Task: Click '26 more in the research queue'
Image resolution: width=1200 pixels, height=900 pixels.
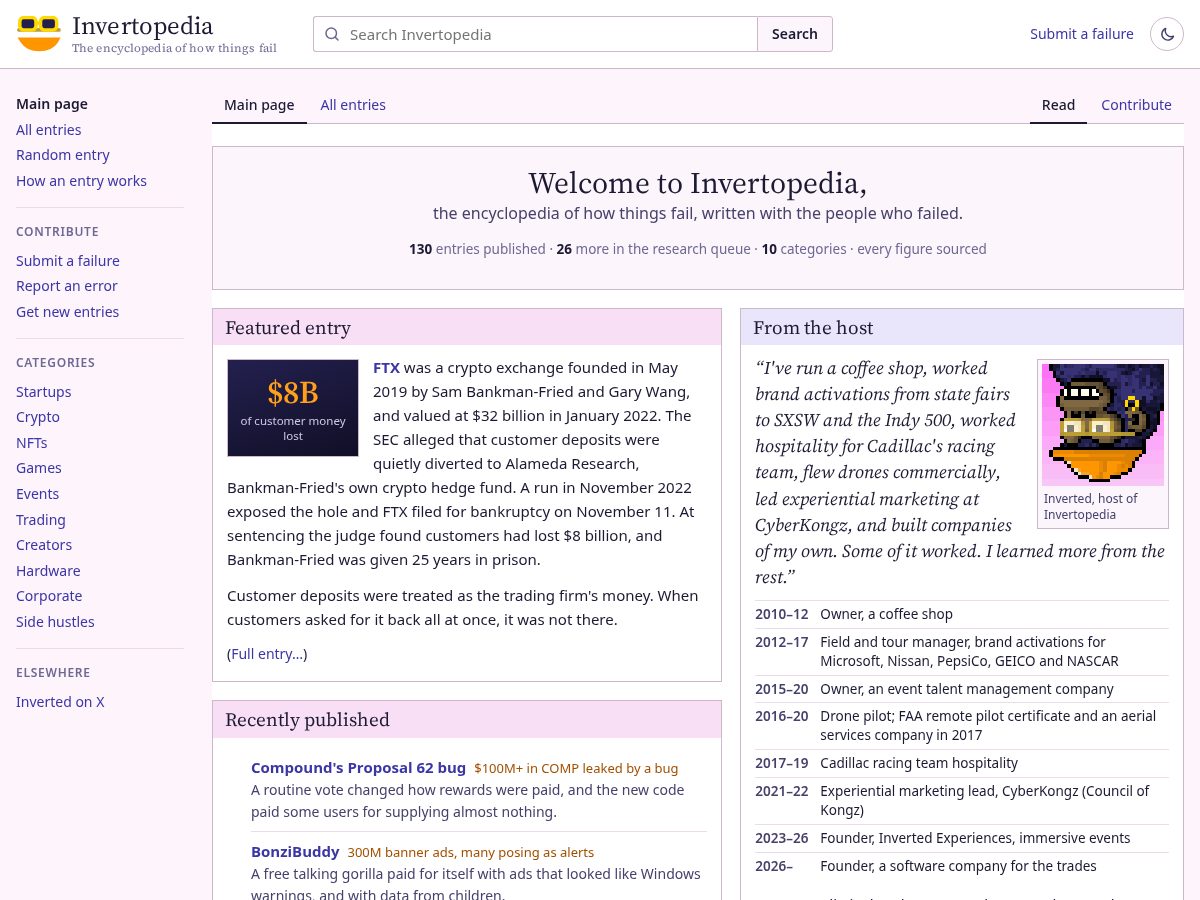Action: coord(653,249)
